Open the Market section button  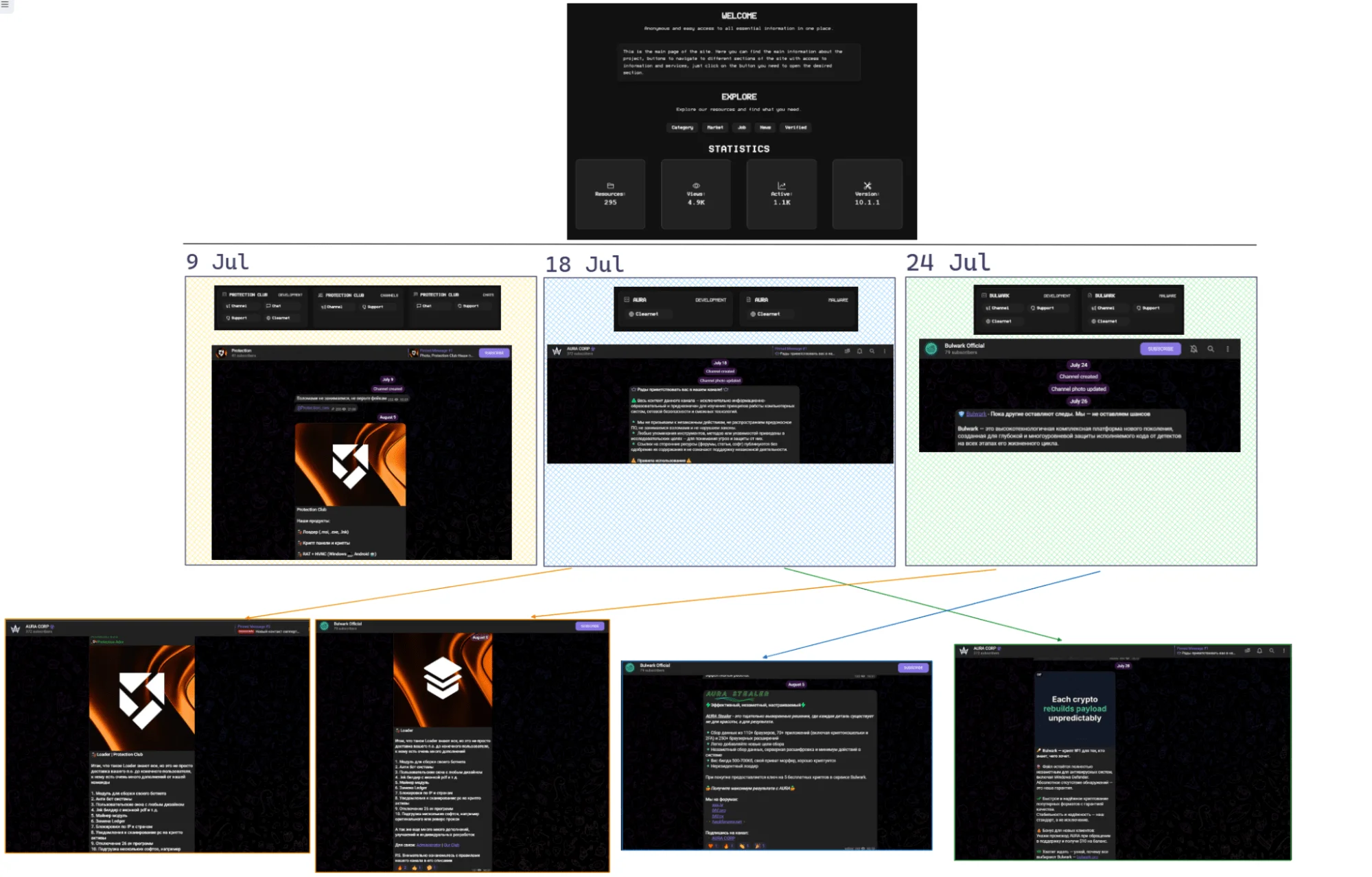coord(715,128)
